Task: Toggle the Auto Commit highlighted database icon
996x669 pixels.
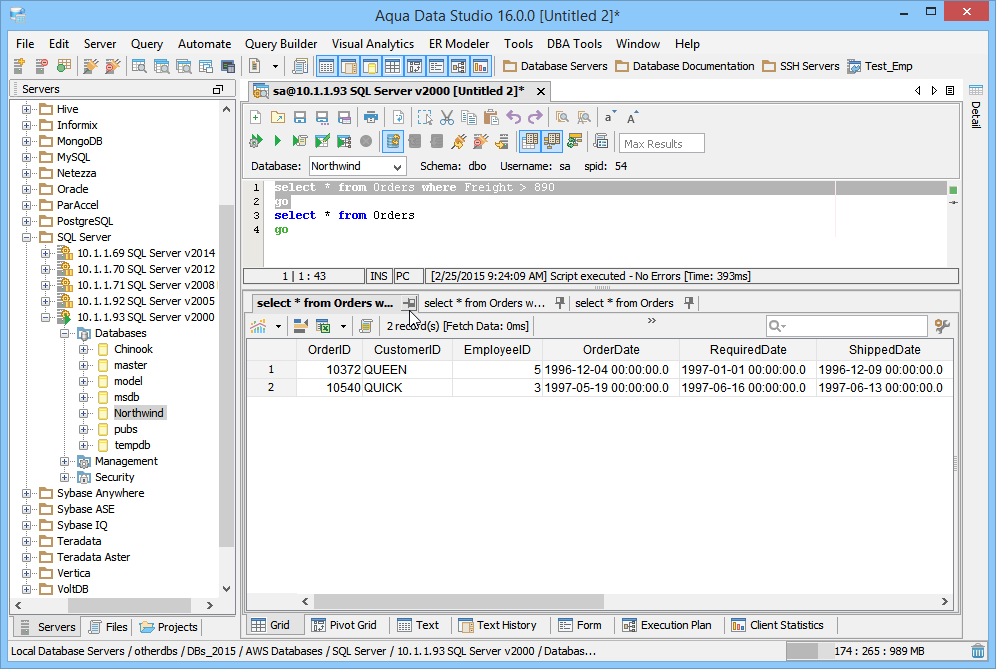Action: [393, 141]
